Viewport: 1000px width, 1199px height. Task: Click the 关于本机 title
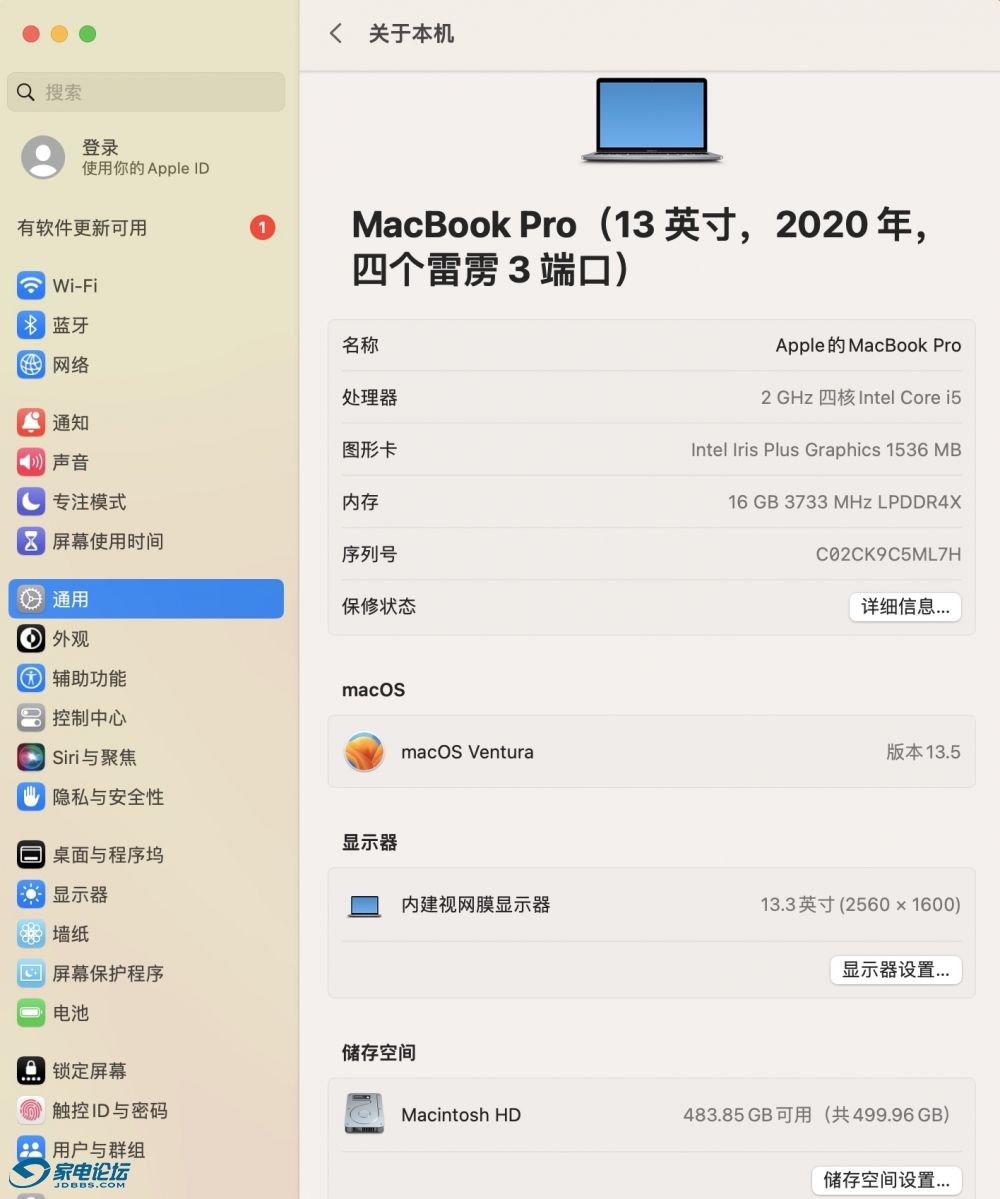(x=411, y=34)
